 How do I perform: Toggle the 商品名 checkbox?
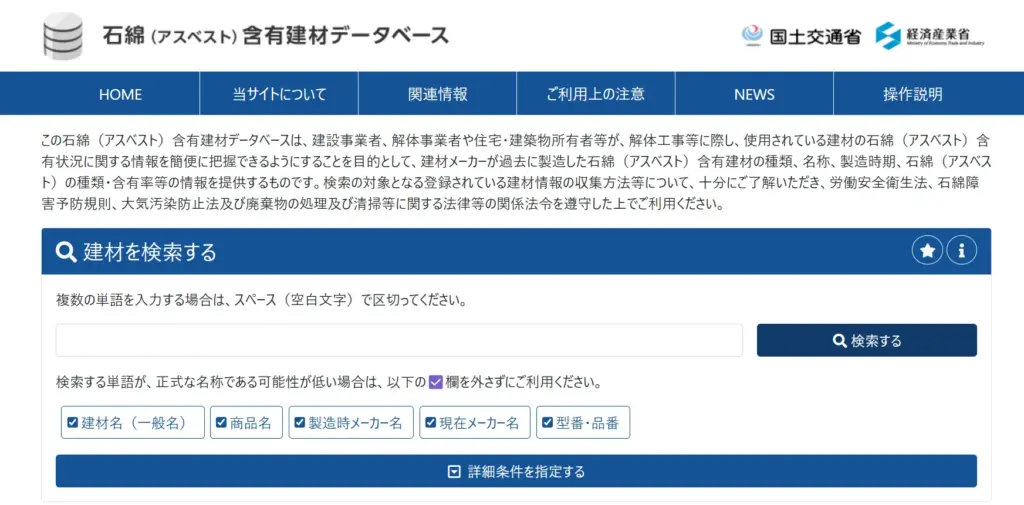tap(221, 423)
